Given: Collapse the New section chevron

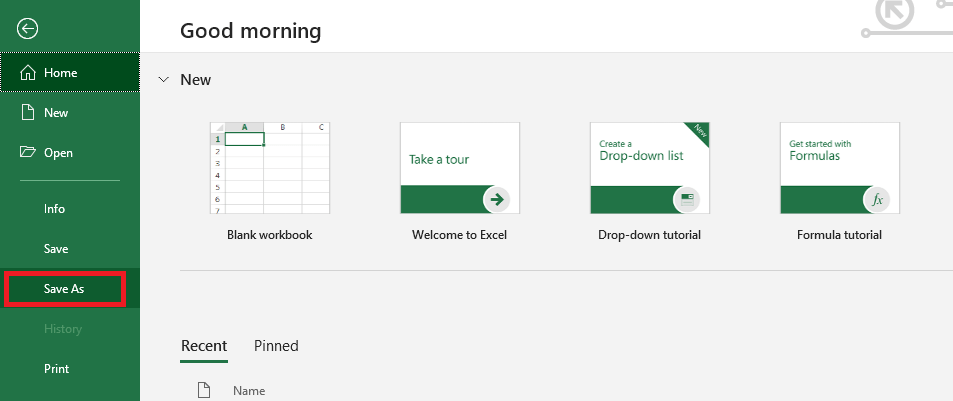Looking at the screenshot, I should point(163,79).
